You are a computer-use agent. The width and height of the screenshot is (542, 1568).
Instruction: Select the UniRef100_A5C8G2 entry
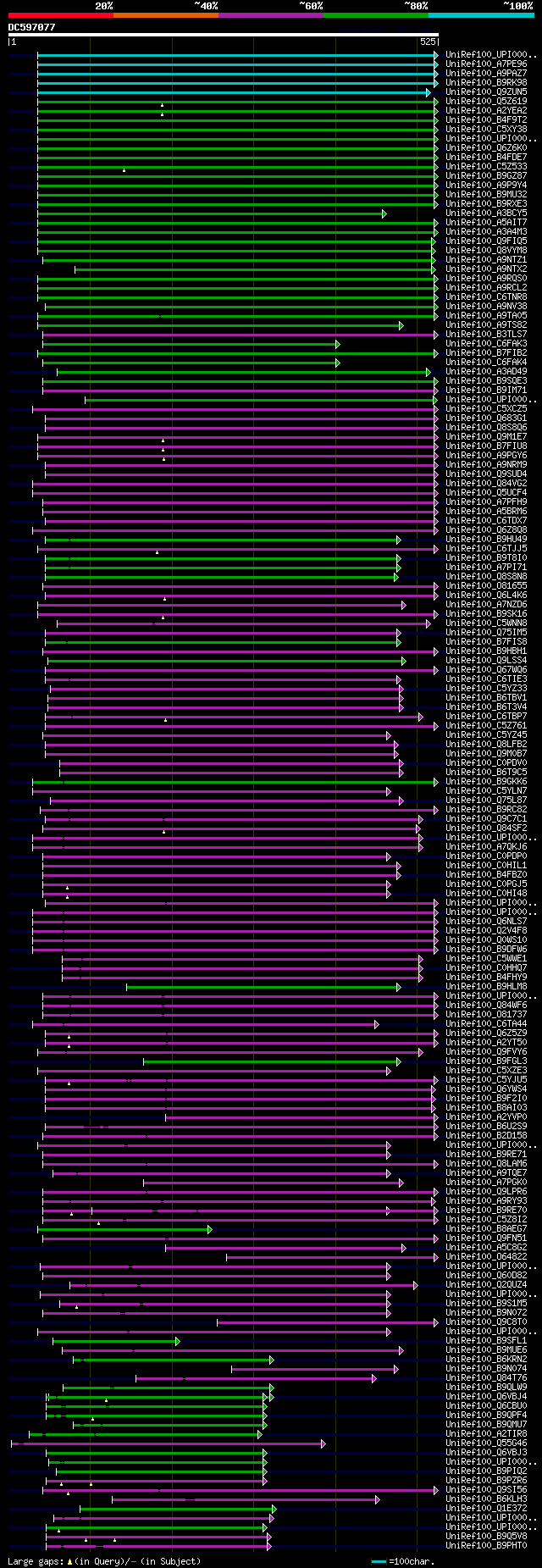pos(486,1248)
